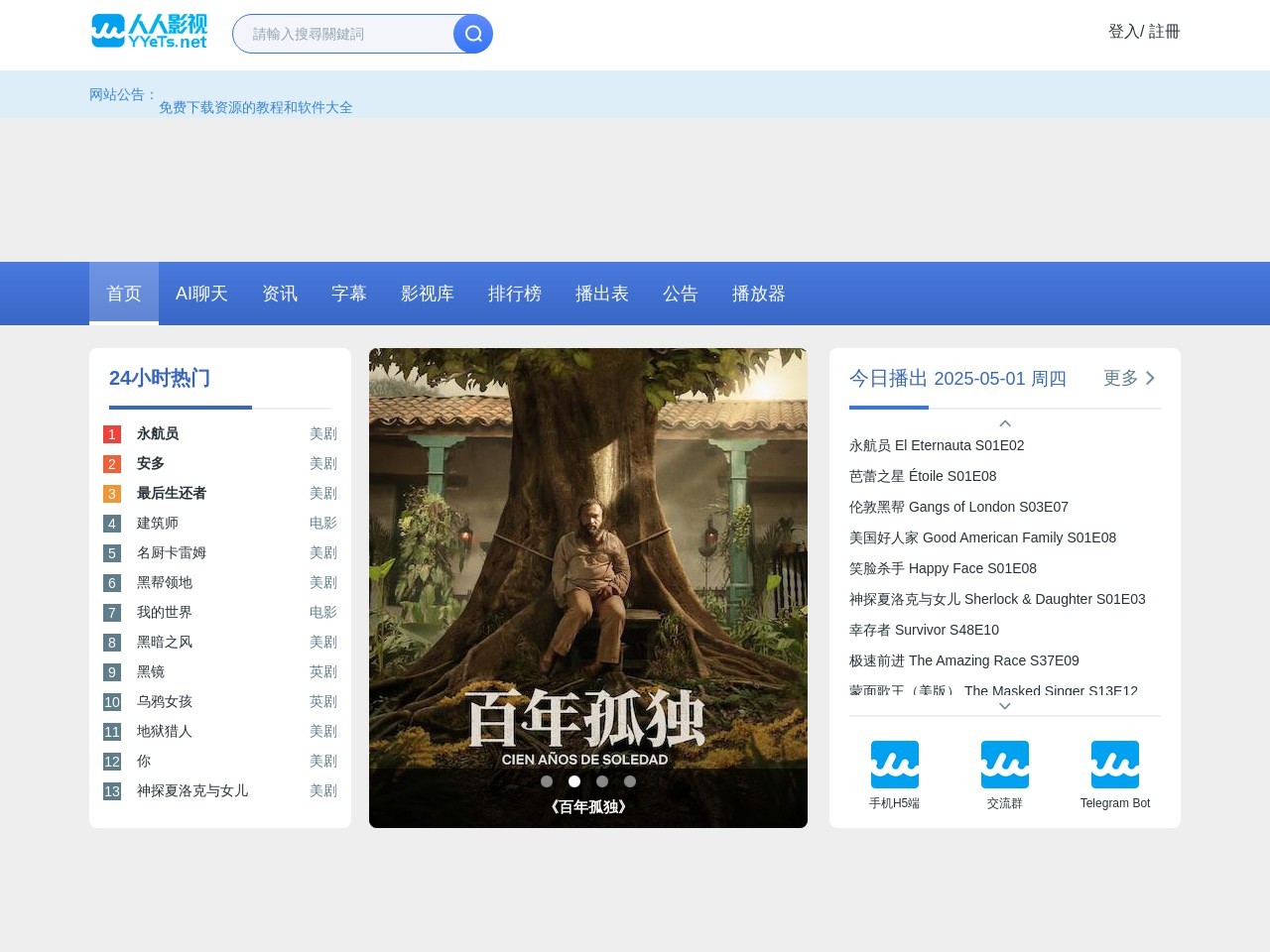Open hot item 神探夏洛克与女儿
This screenshot has height=952, width=1270.
click(x=192, y=790)
